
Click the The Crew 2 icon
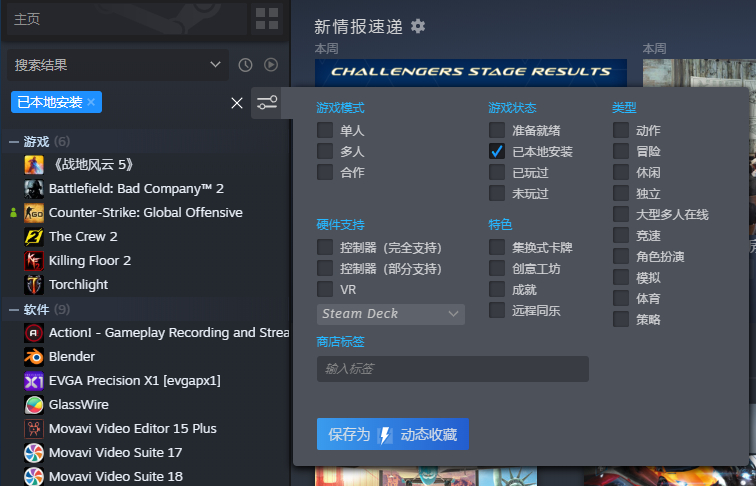(x=34, y=237)
